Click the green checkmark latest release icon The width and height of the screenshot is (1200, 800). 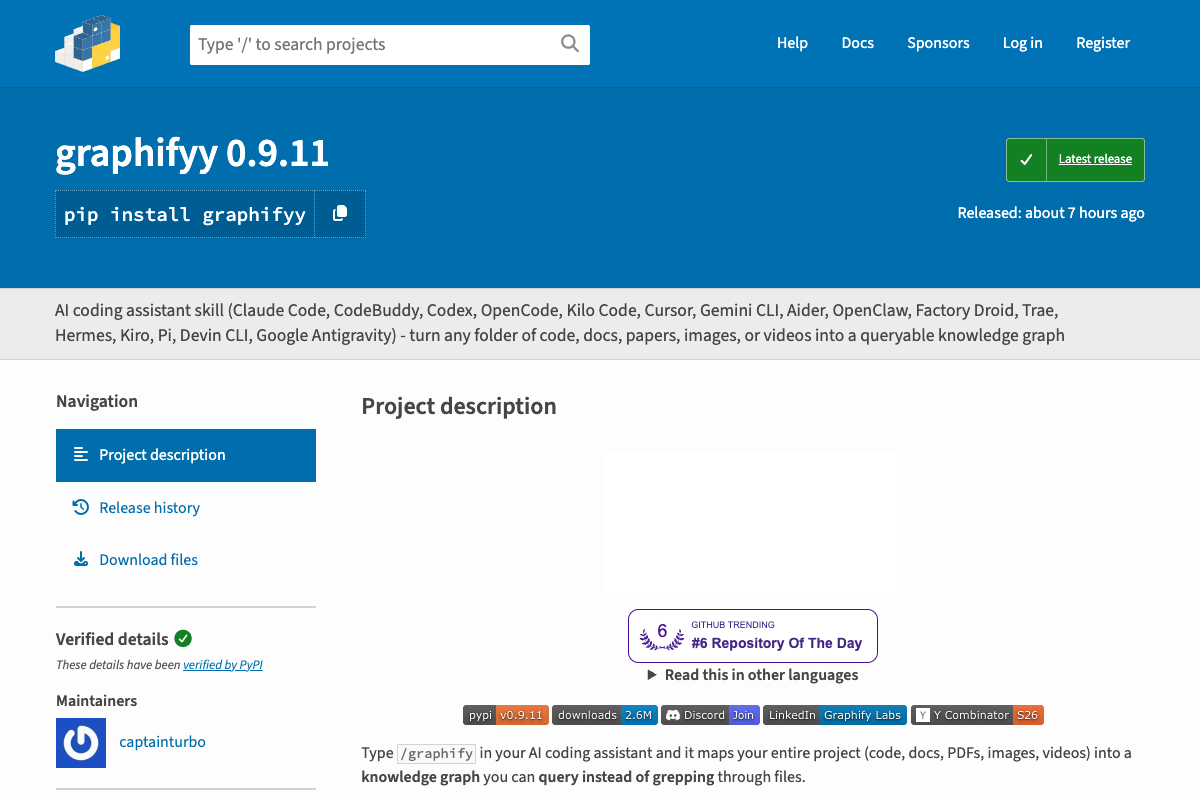coord(1026,159)
